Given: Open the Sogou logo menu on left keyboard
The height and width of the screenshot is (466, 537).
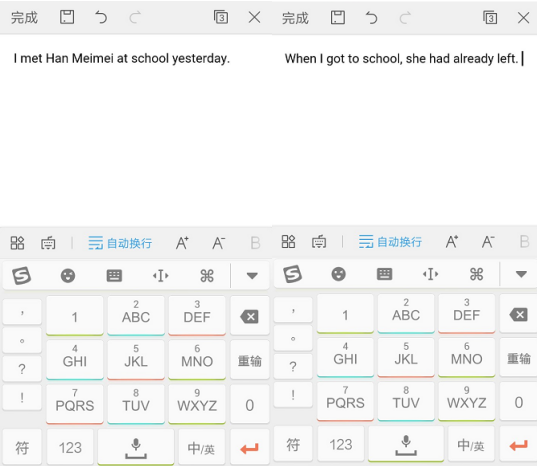Looking at the screenshot, I should tap(22, 276).
